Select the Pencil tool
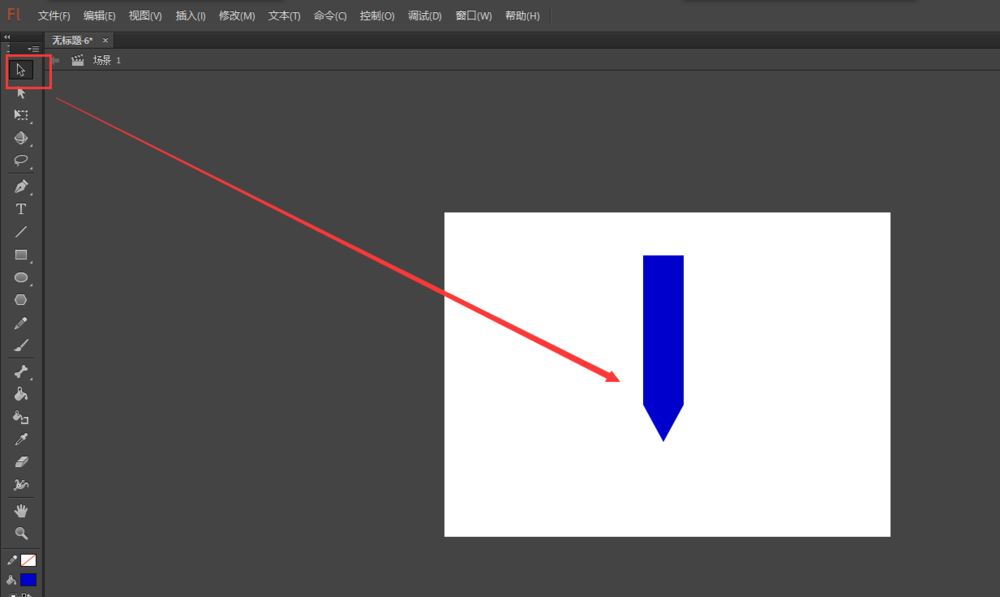 click(20, 323)
